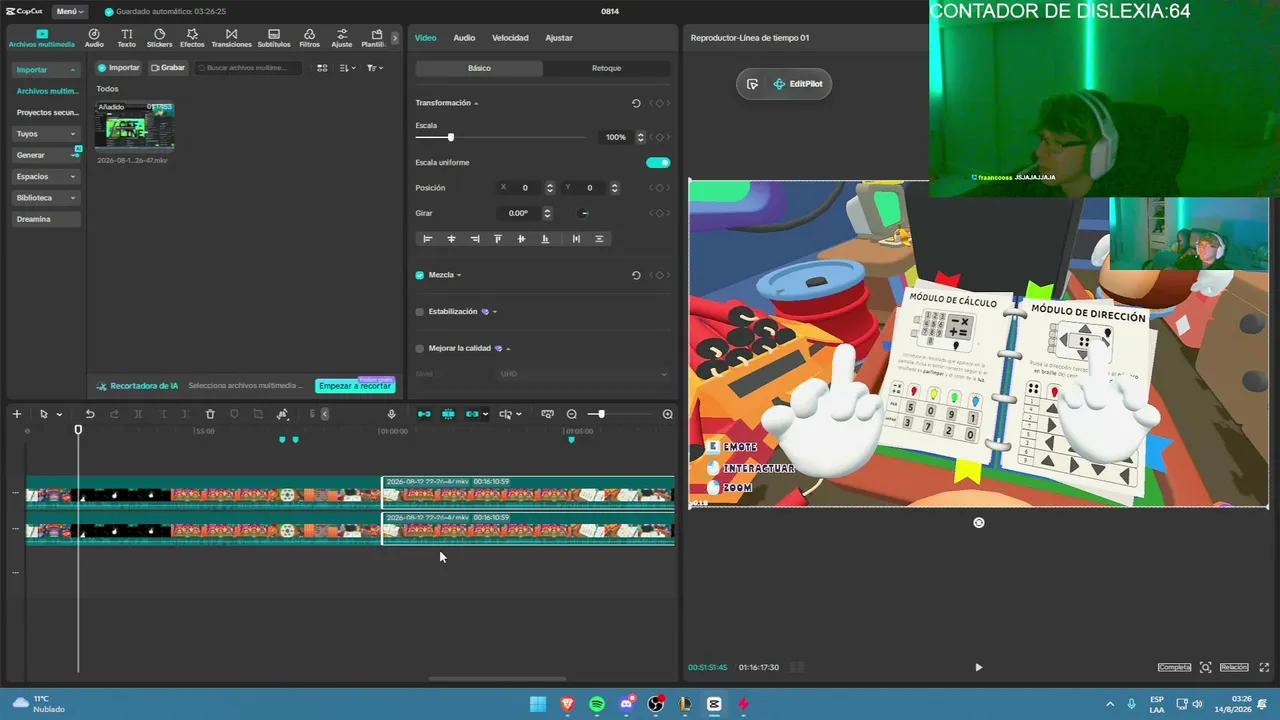This screenshot has width=1280, height=720.
Task: Align the clip to the bottom edge
Action: click(545, 239)
